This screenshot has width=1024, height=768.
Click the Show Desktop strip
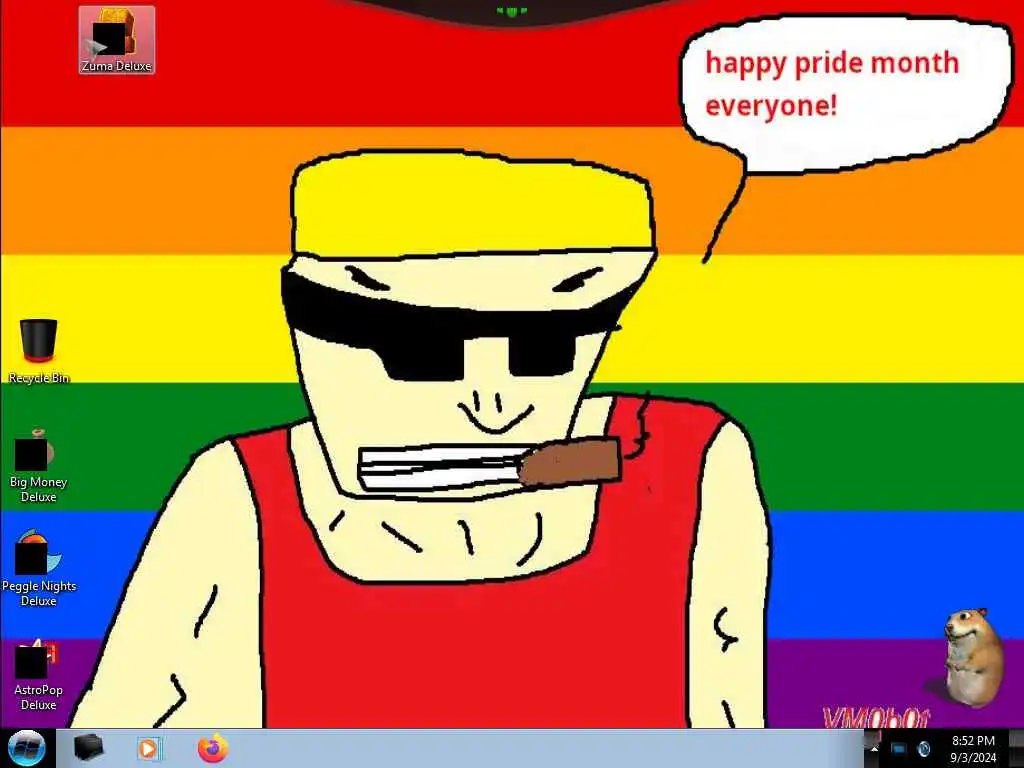1017,748
